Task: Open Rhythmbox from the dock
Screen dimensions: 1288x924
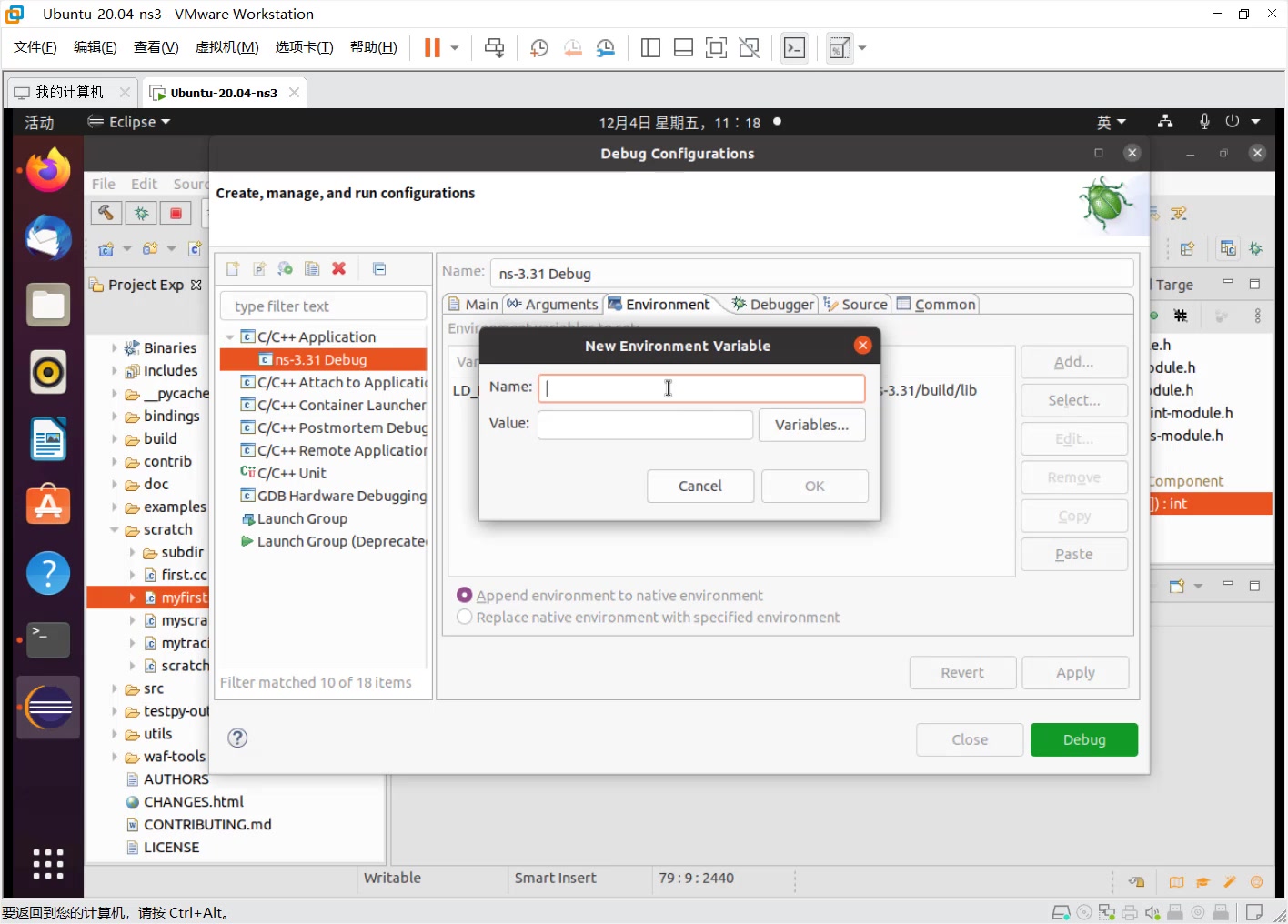Action: (x=48, y=372)
